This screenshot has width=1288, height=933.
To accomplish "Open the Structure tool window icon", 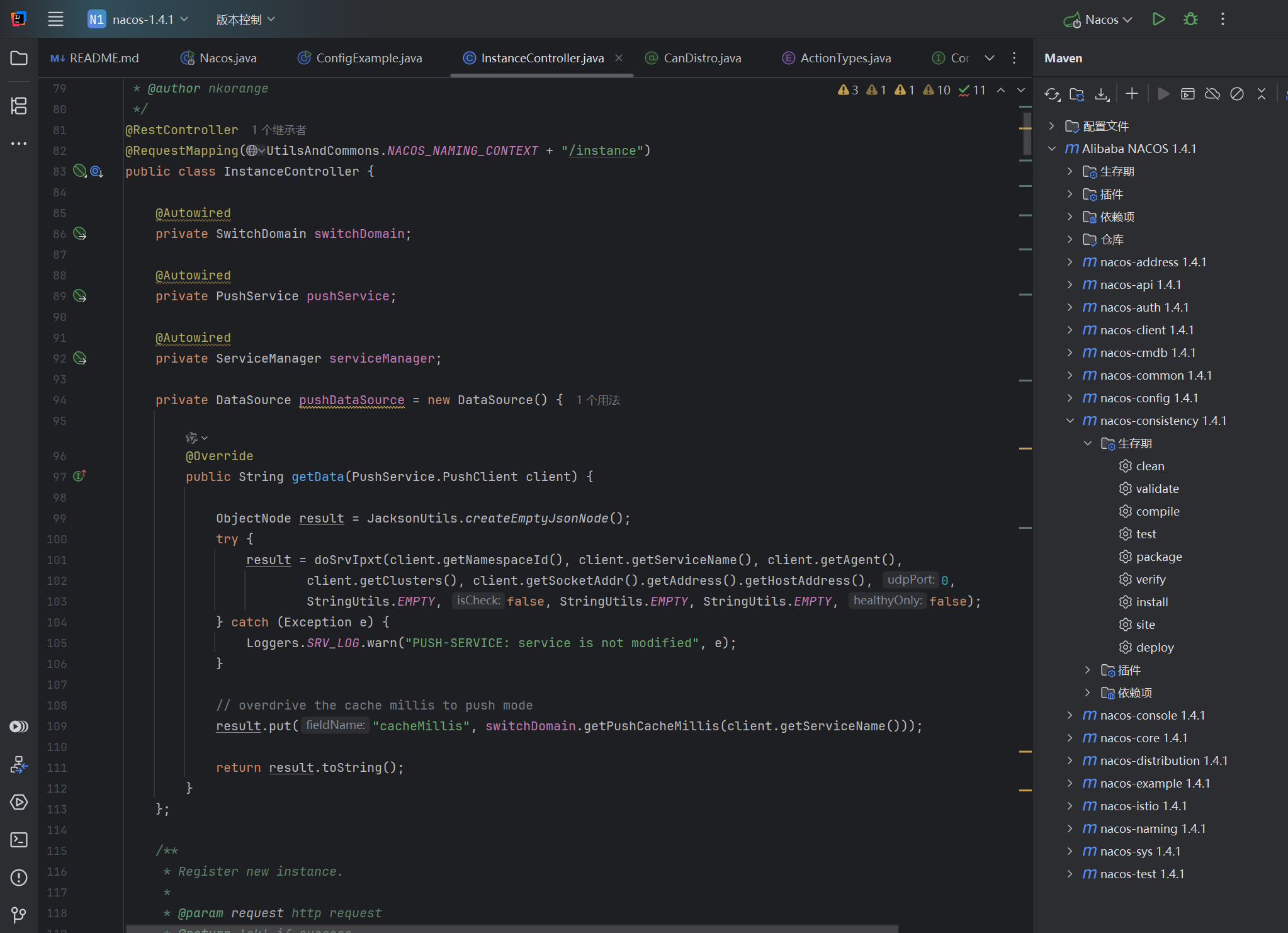I will click(x=19, y=105).
